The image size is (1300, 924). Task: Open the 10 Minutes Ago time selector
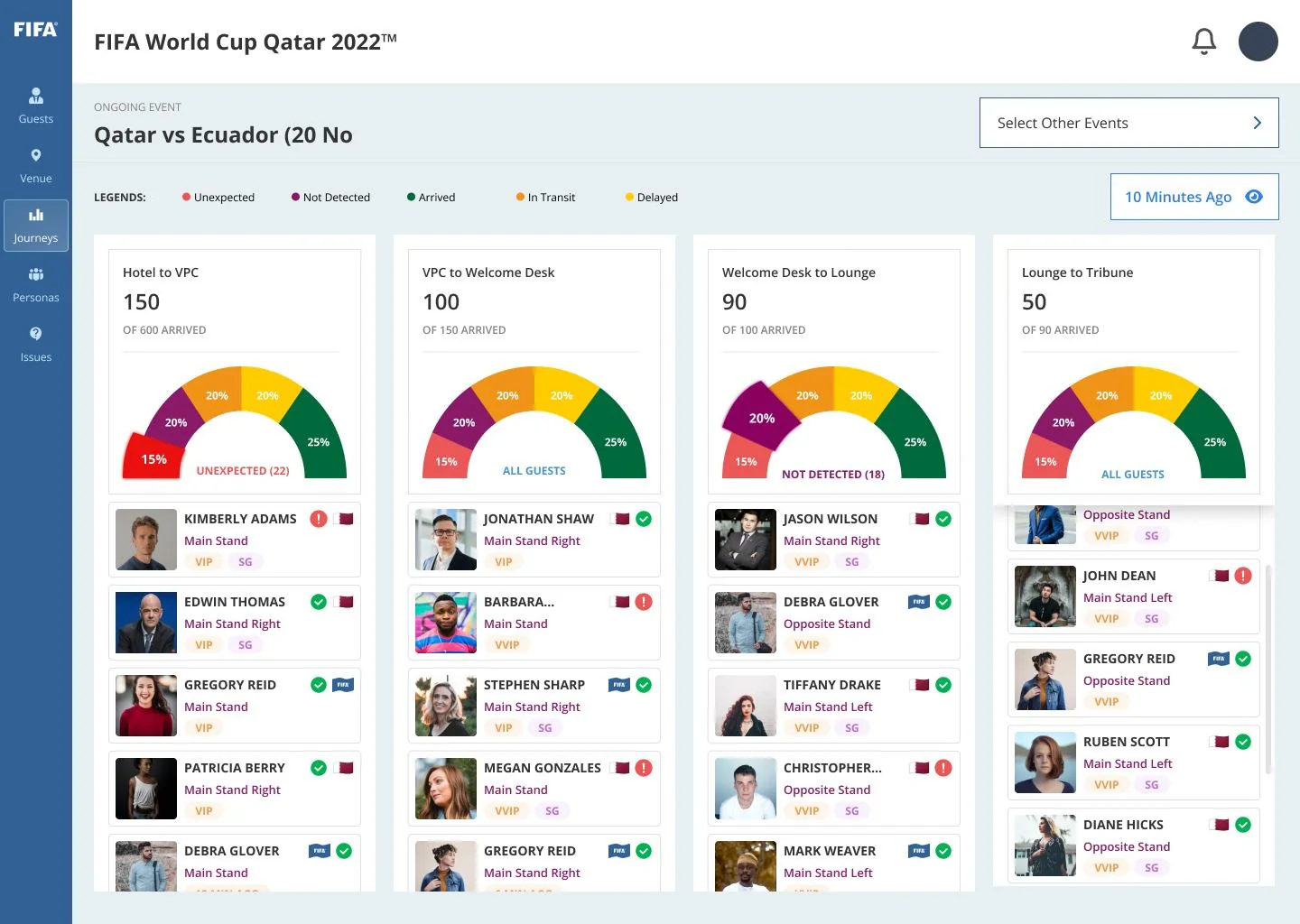pyautogui.click(x=1194, y=197)
